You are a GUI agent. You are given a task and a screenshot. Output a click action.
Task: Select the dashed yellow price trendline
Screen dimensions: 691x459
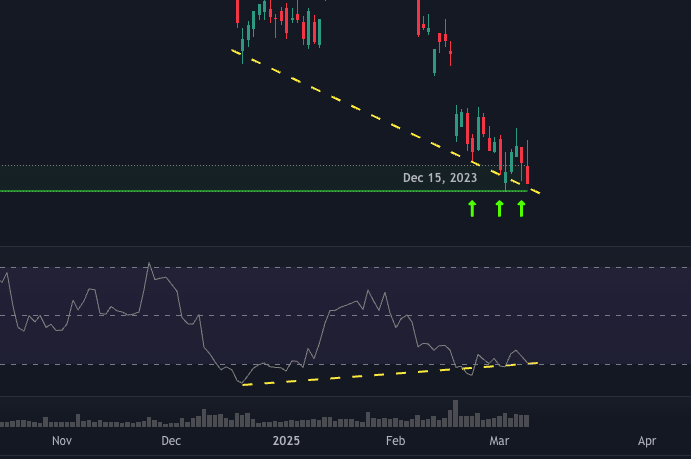[386, 122]
